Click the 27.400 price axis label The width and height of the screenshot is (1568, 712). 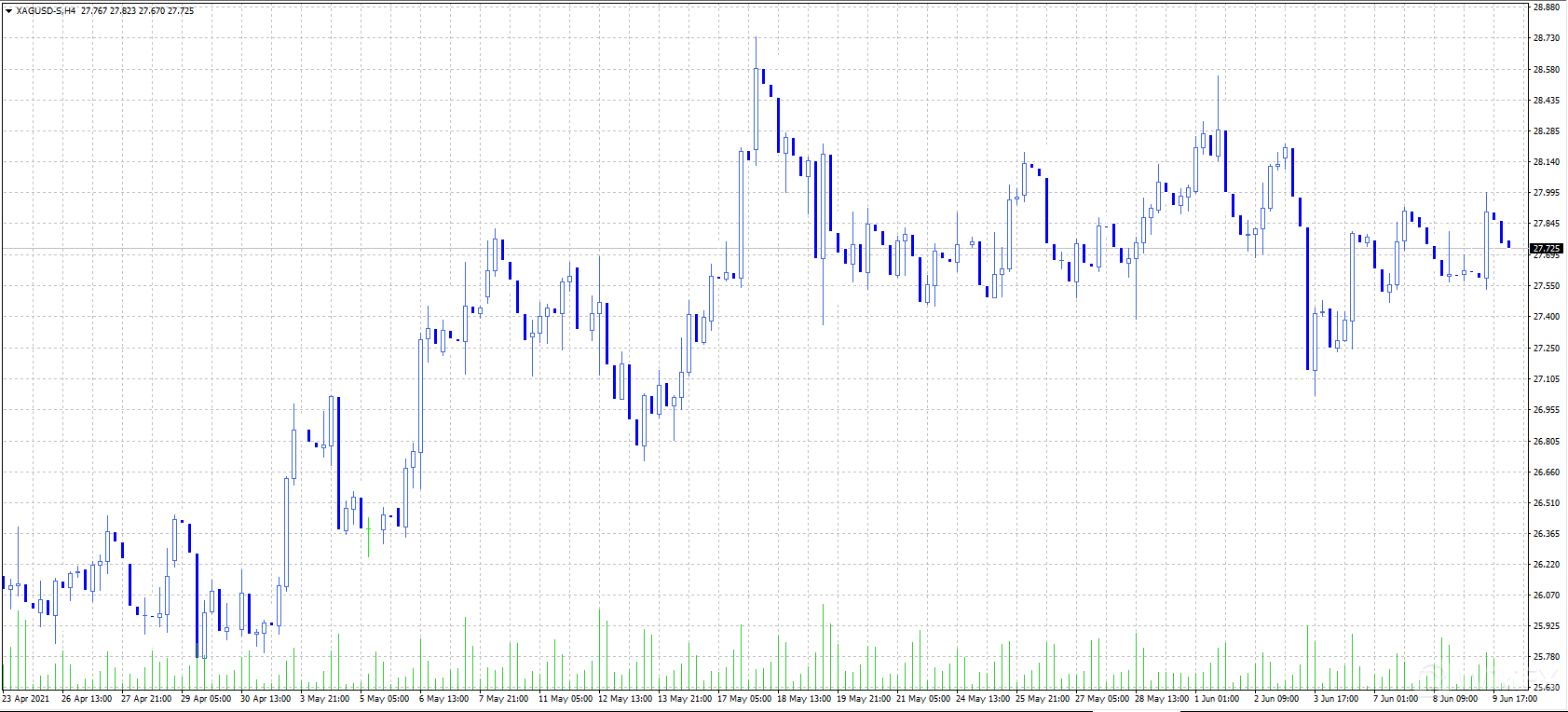pyautogui.click(x=1547, y=317)
